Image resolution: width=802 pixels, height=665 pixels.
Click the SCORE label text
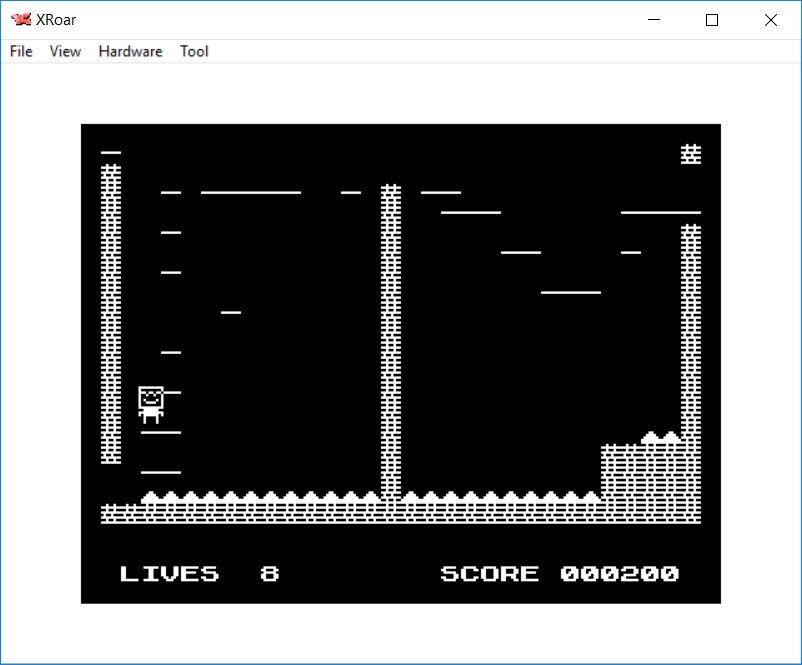click(489, 574)
